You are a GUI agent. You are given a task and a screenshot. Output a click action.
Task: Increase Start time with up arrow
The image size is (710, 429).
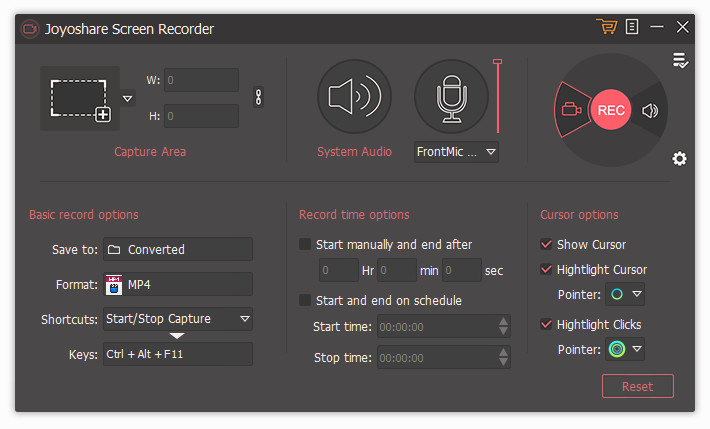click(x=503, y=321)
